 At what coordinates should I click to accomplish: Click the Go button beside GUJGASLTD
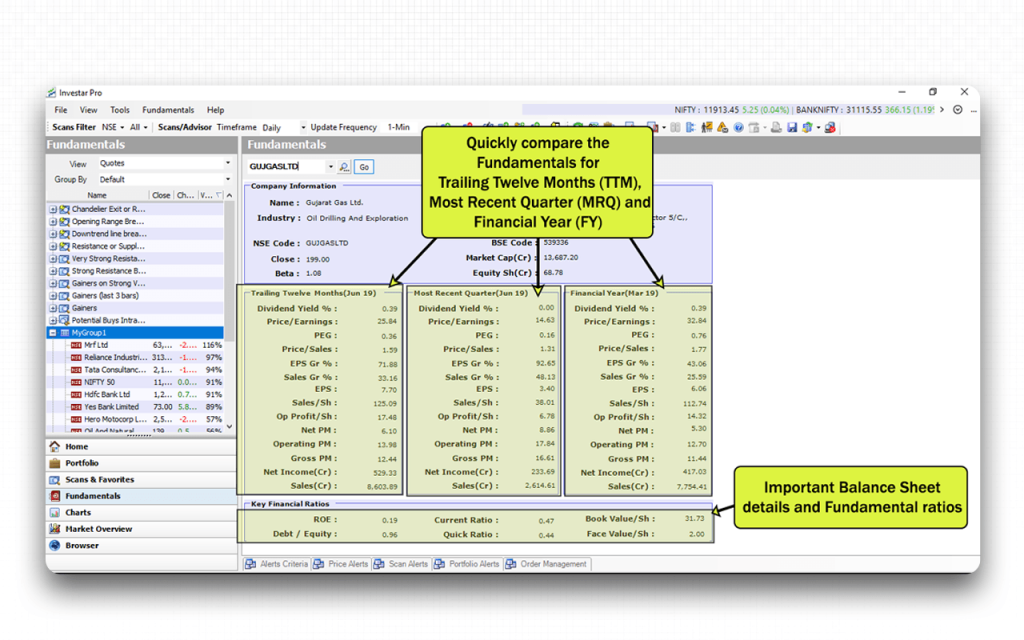[x=364, y=167]
